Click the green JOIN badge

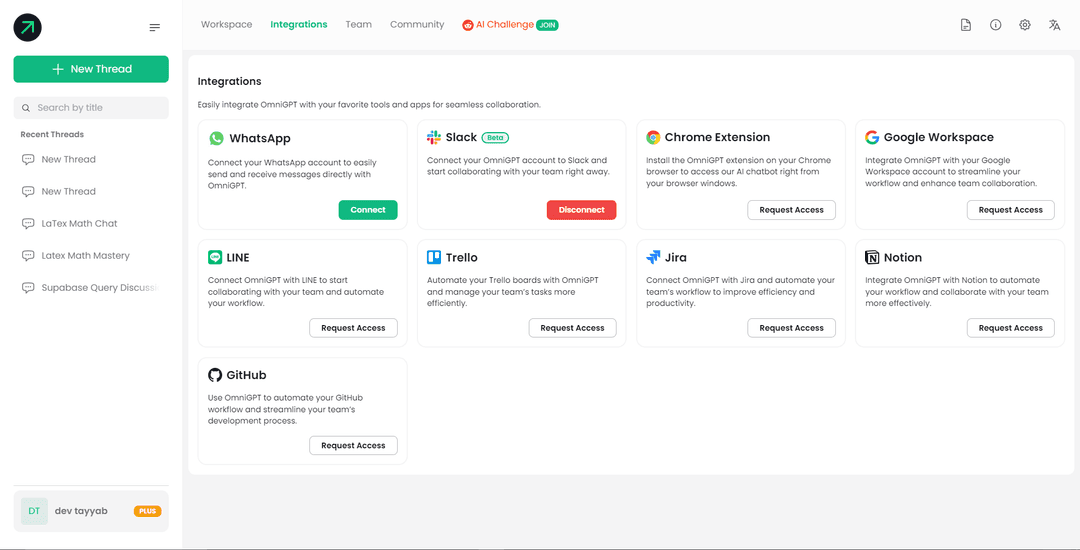[x=548, y=25]
